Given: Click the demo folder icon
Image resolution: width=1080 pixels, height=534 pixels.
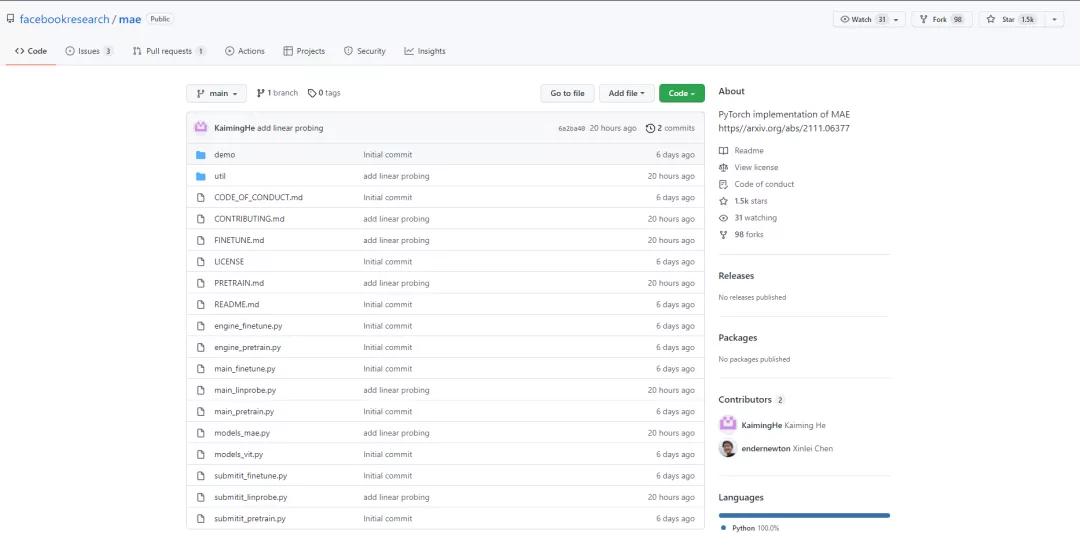Looking at the screenshot, I should point(200,155).
